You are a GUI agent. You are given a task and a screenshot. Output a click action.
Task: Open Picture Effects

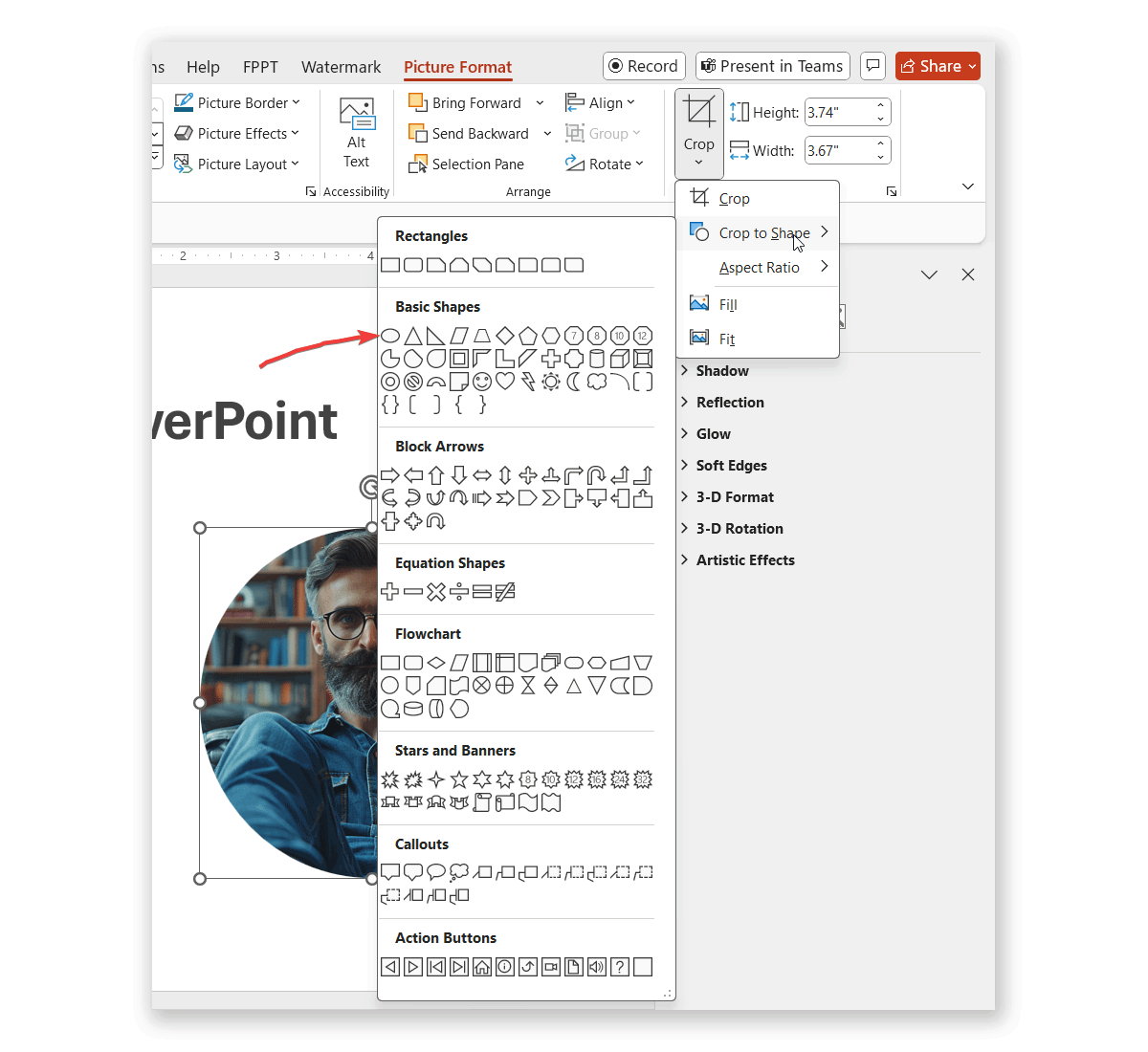(236, 133)
